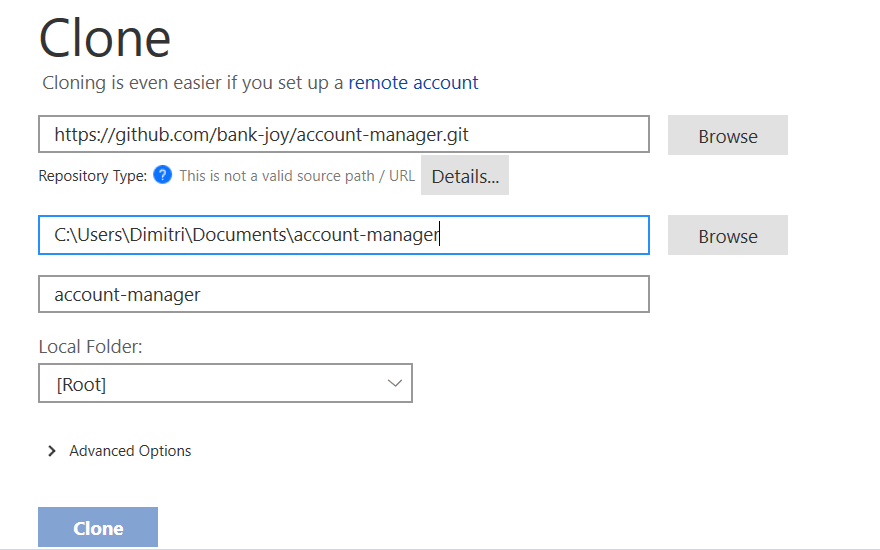
Task: Open the [Root] Local Folder dropdown
Action: [x=225, y=383]
